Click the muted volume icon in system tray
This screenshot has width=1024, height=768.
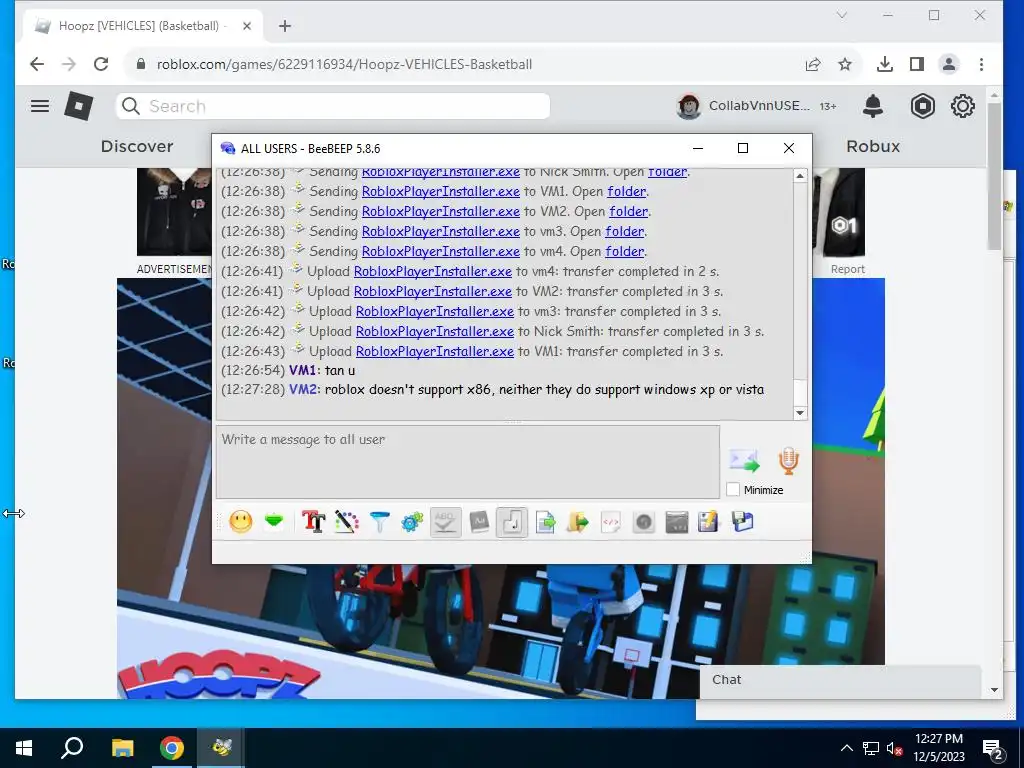(895, 748)
